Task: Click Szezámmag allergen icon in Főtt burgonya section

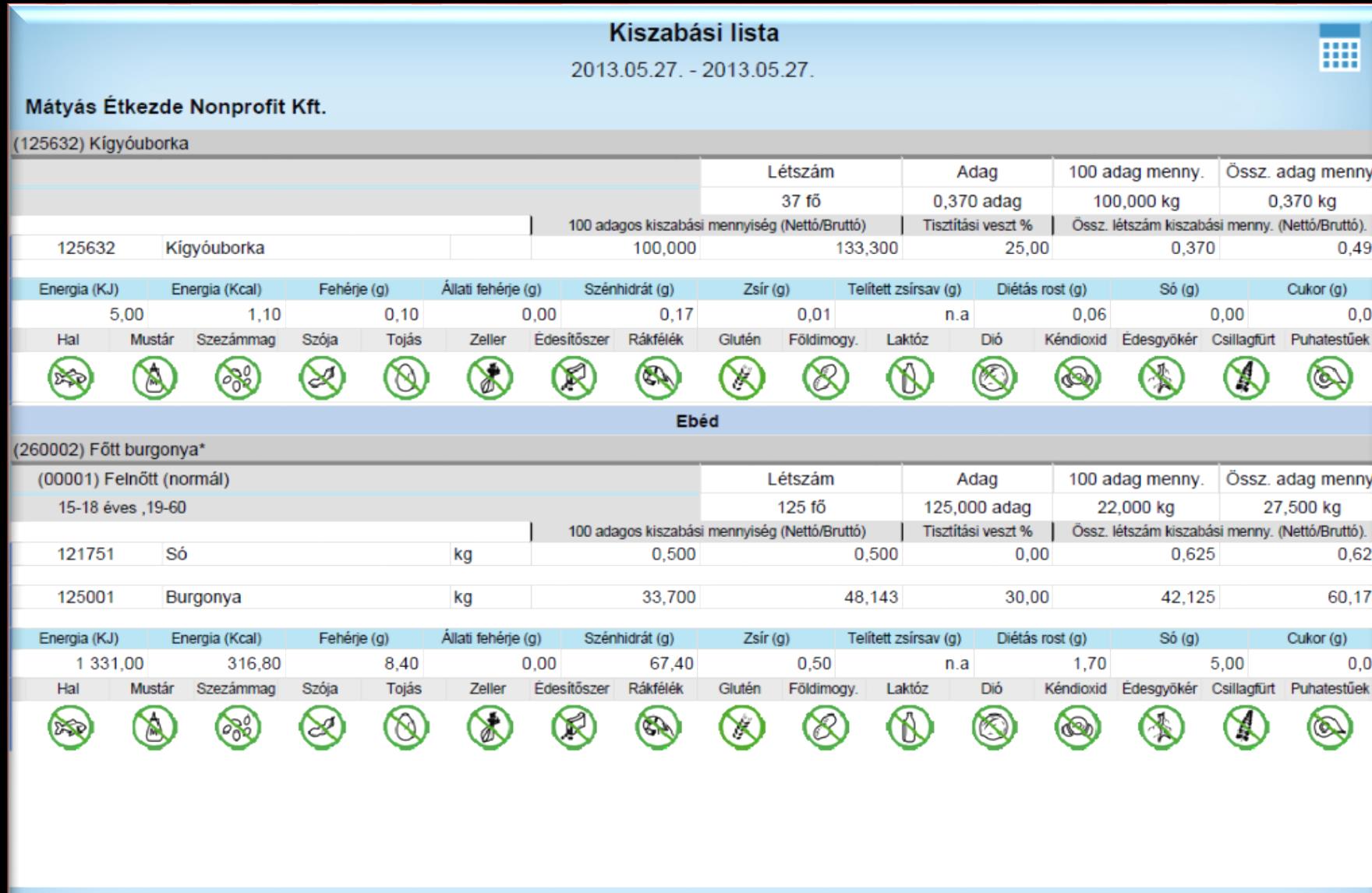Action: pos(238,728)
